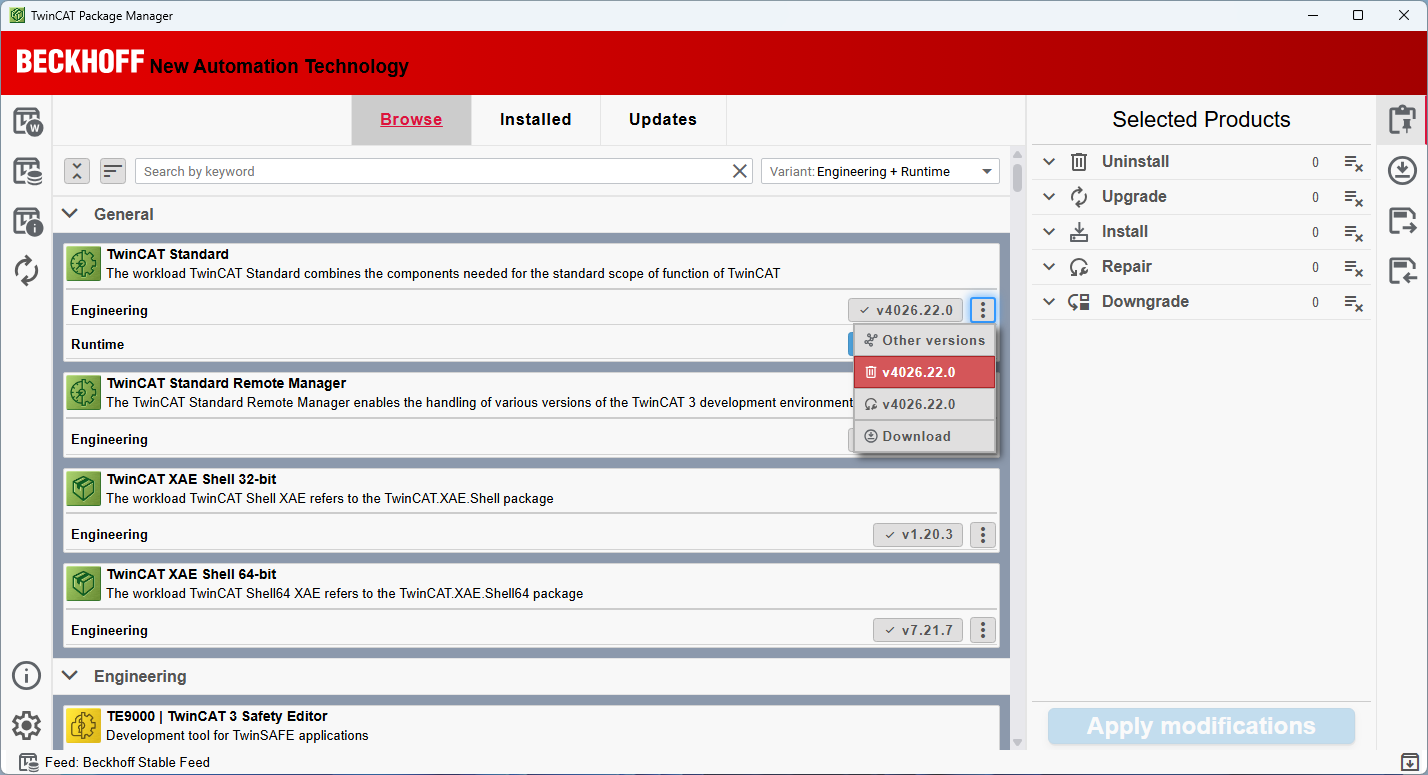
Task: Expand the Repair section chevron
Action: point(1049,267)
